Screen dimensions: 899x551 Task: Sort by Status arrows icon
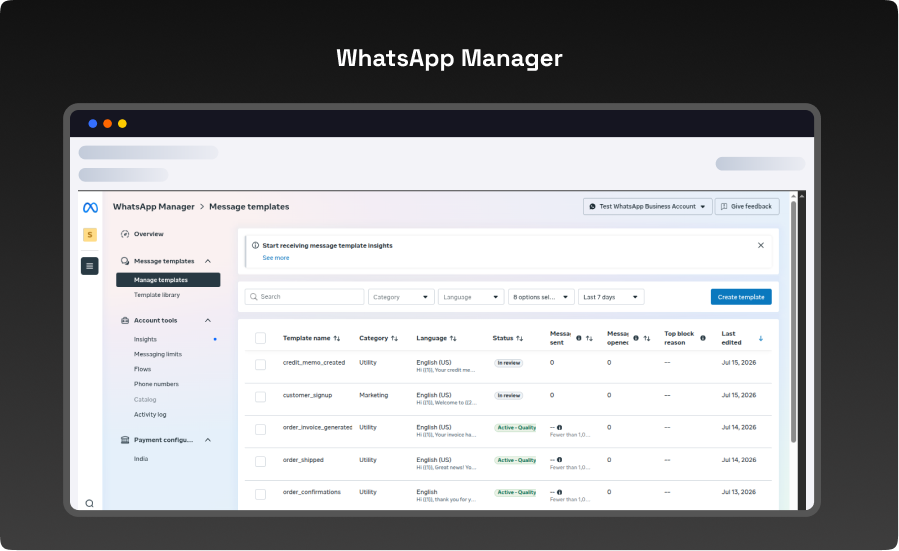point(519,338)
